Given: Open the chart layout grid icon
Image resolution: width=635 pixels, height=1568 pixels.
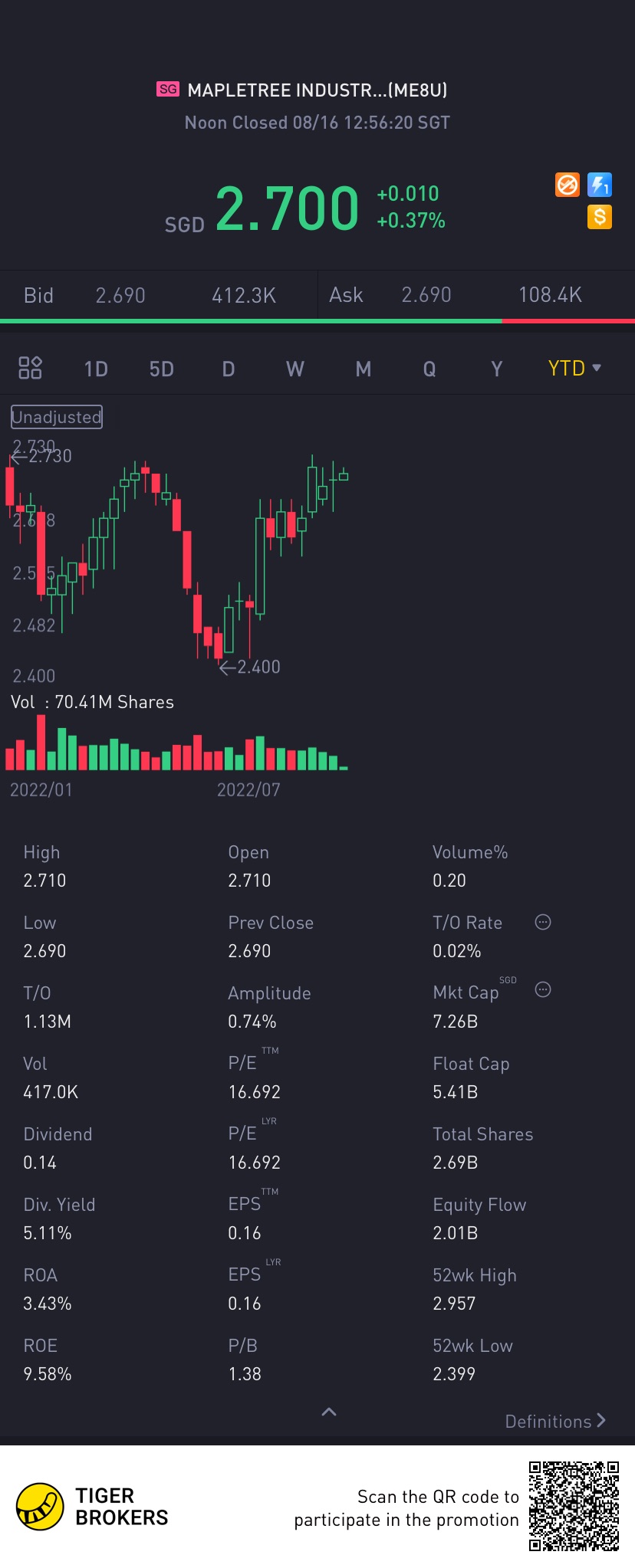Looking at the screenshot, I should [x=30, y=368].
